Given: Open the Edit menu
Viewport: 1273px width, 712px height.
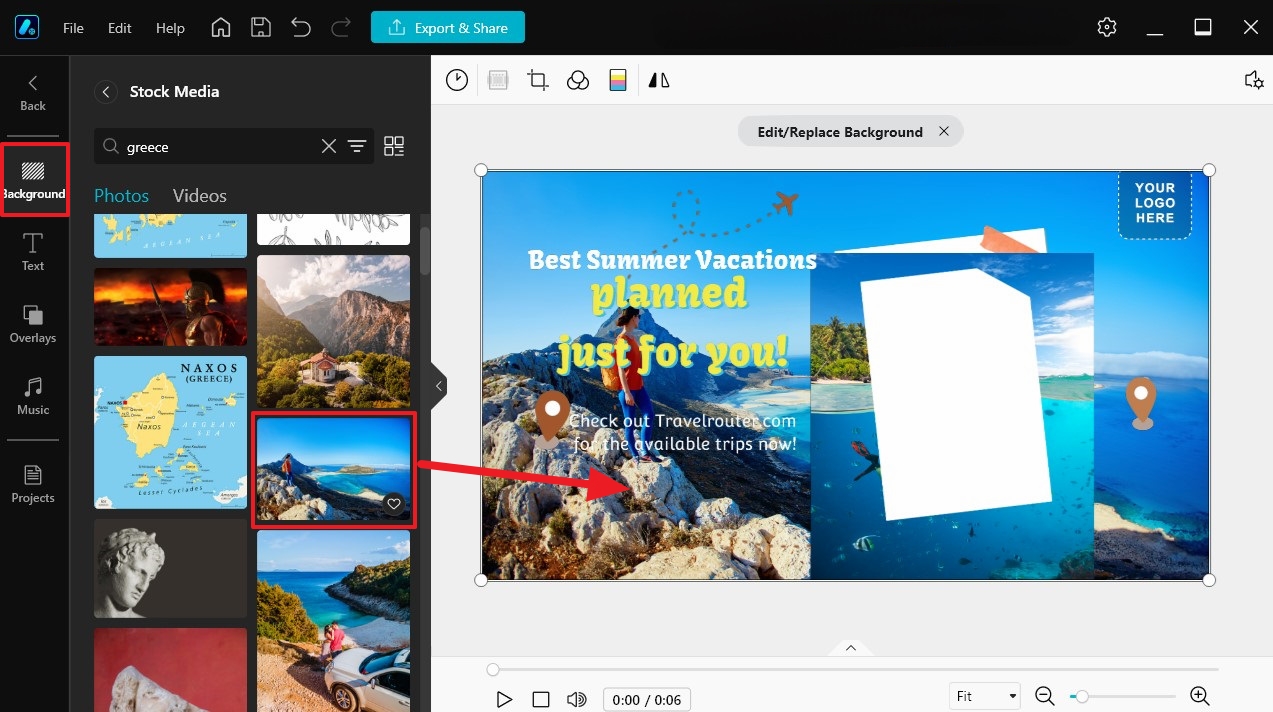Looking at the screenshot, I should pos(119,28).
